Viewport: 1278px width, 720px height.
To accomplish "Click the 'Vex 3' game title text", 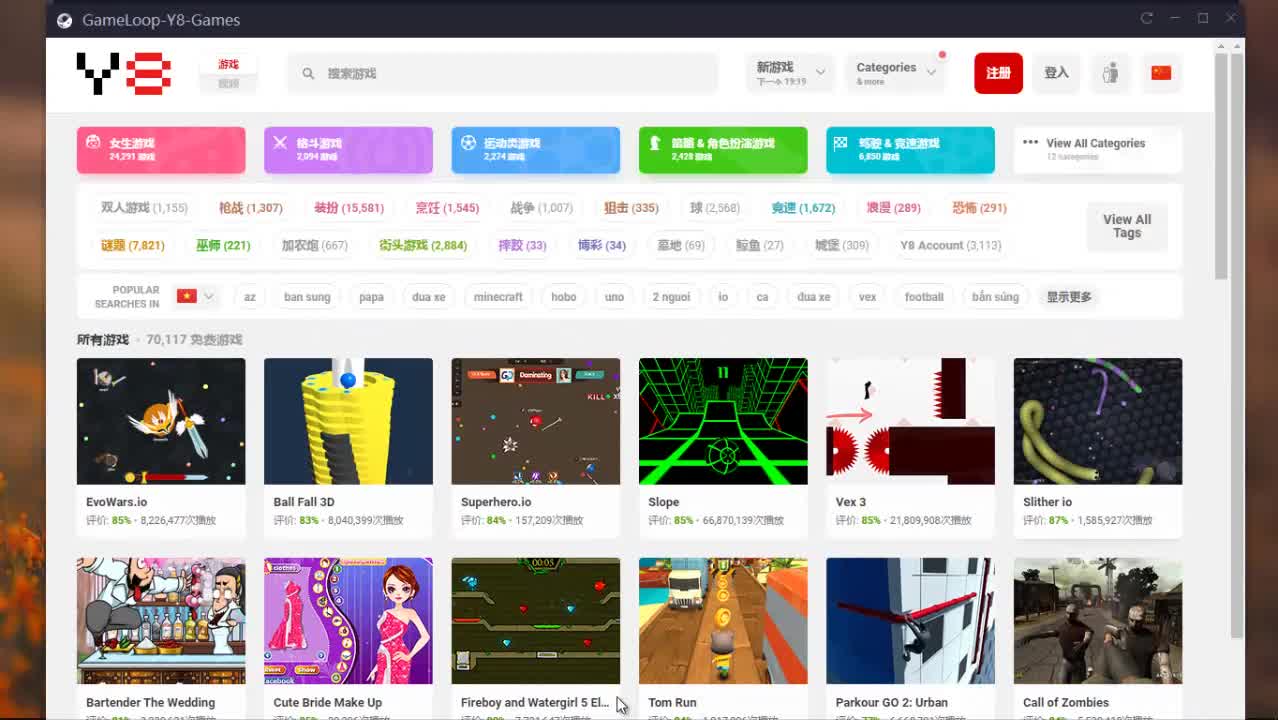I will [x=851, y=502].
